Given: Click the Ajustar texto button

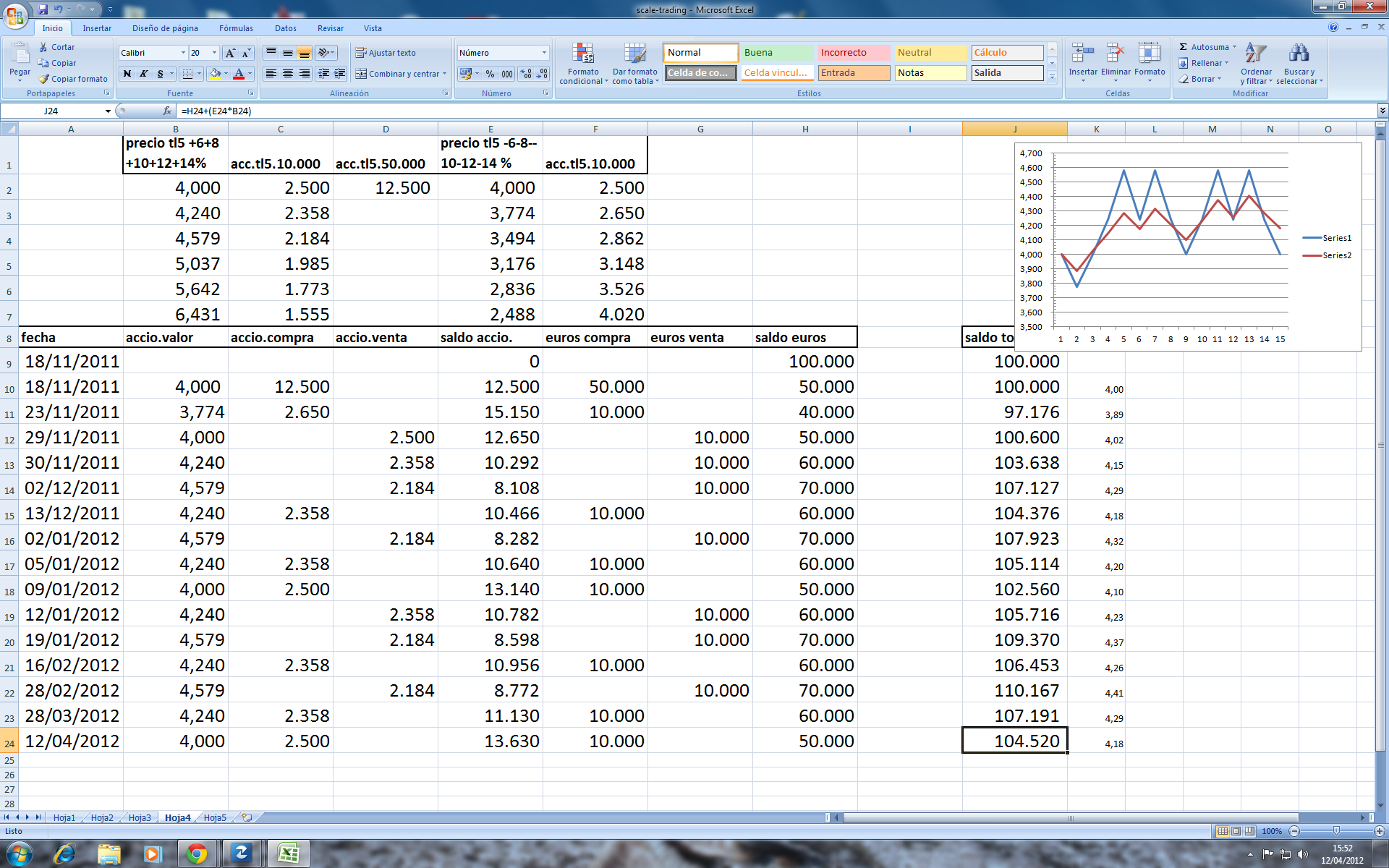Looking at the screenshot, I should pyautogui.click(x=385, y=53).
